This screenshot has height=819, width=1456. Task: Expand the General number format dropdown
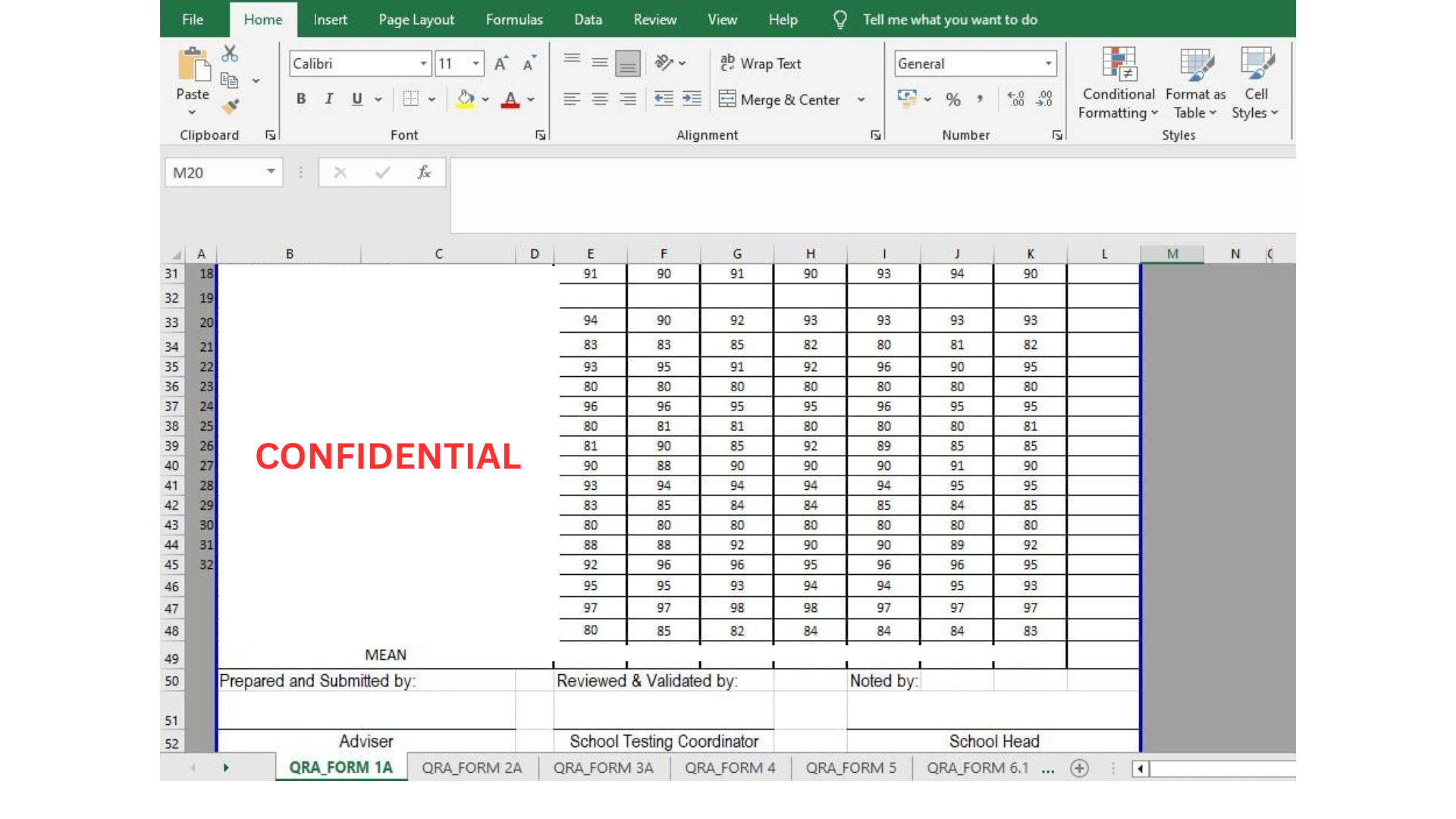click(1048, 64)
